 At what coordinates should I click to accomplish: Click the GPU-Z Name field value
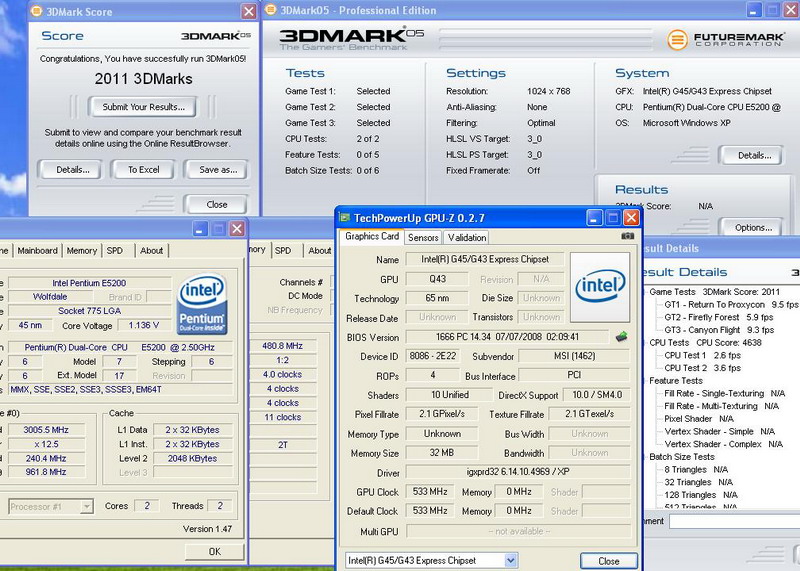(485, 259)
